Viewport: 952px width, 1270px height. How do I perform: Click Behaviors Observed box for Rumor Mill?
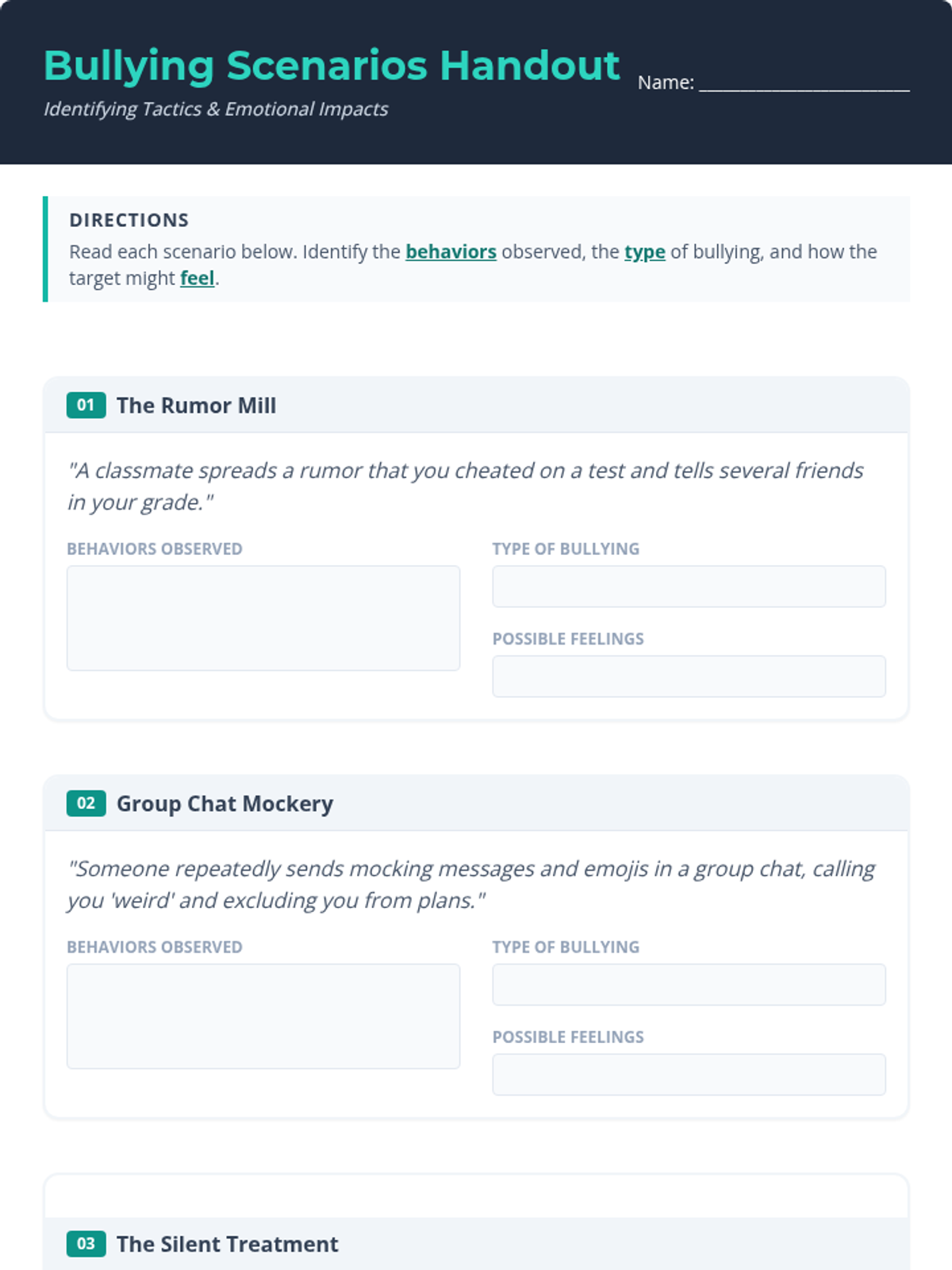(x=263, y=618)
